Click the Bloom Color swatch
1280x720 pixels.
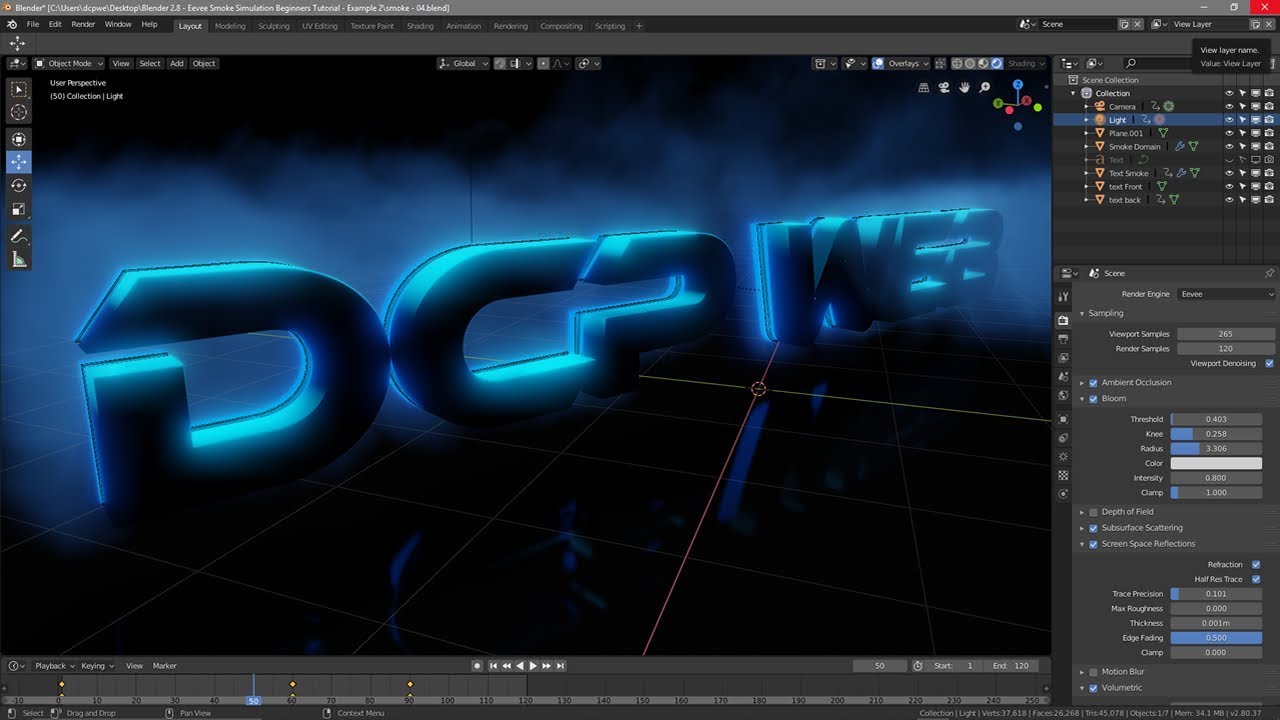(x=1216, y=464)
